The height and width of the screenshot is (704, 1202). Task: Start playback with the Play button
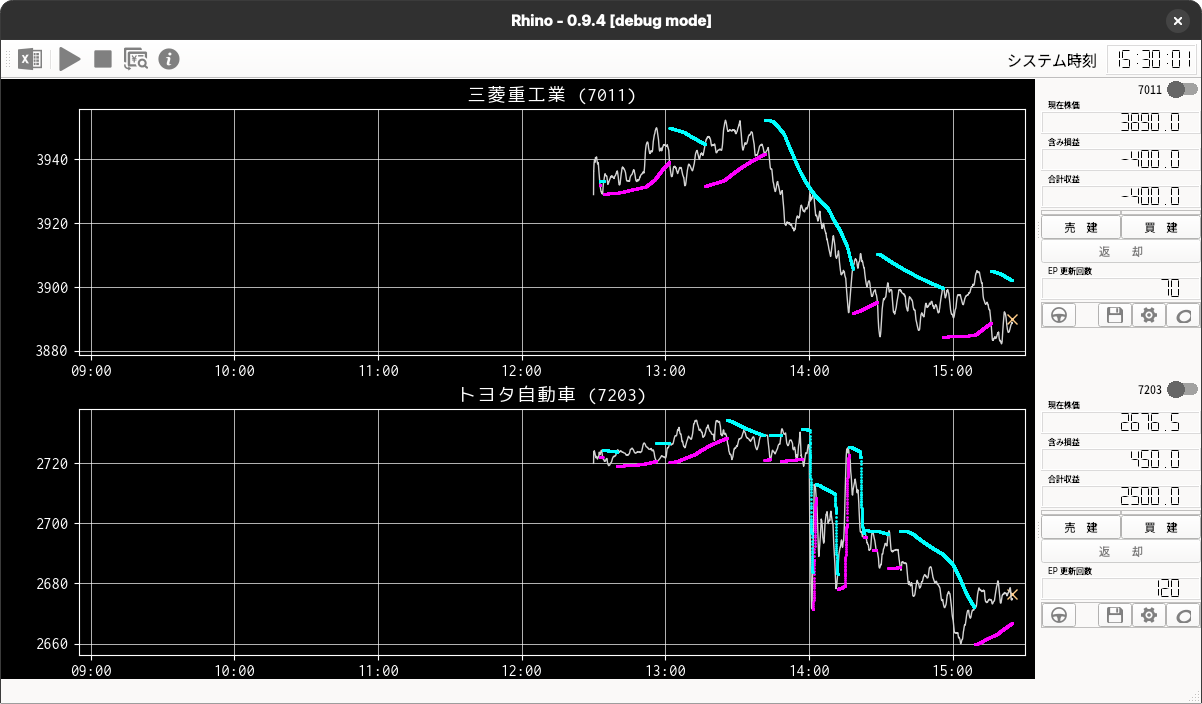click(69, 59)
